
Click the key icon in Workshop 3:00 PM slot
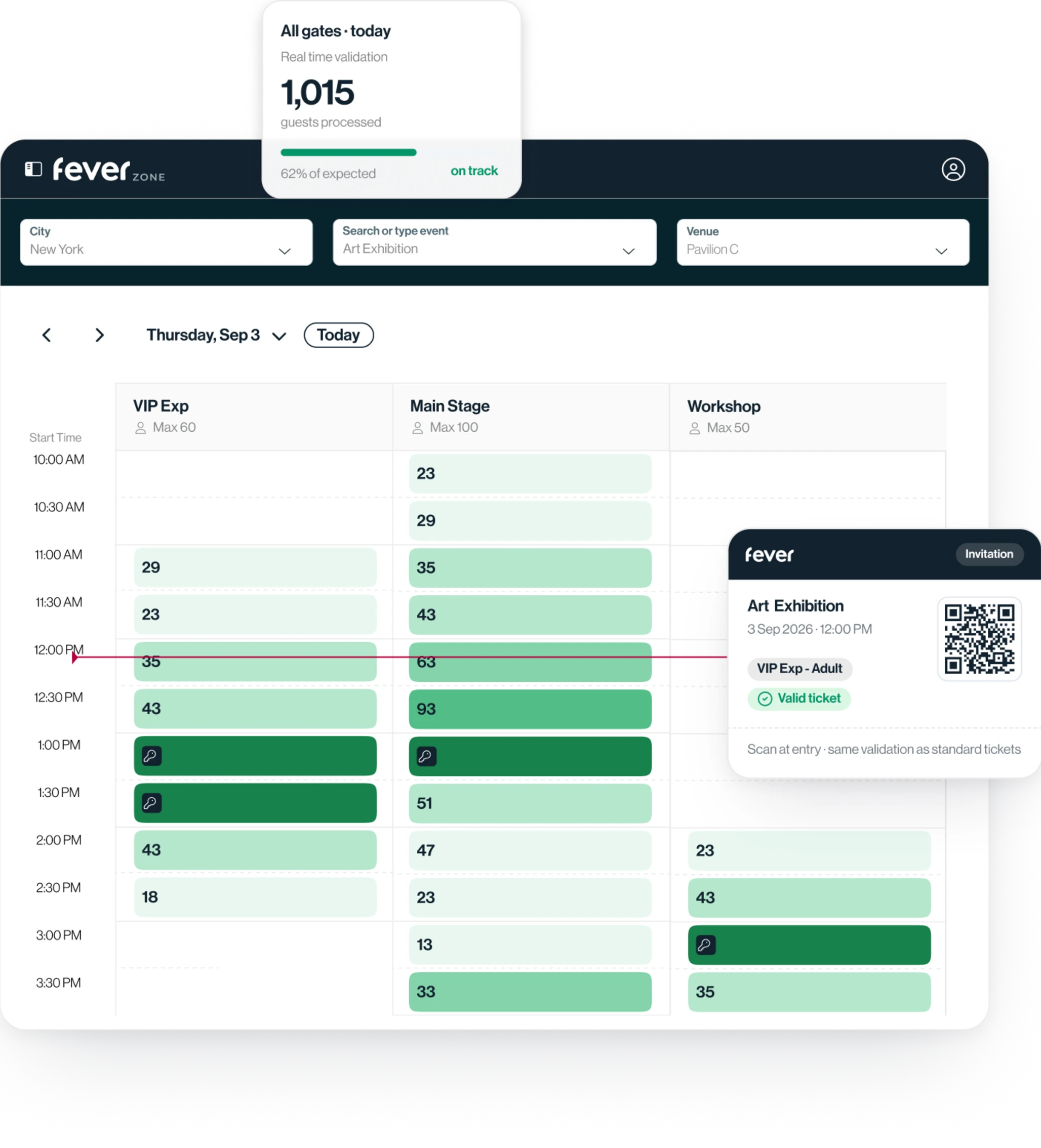tap(706, 946)
